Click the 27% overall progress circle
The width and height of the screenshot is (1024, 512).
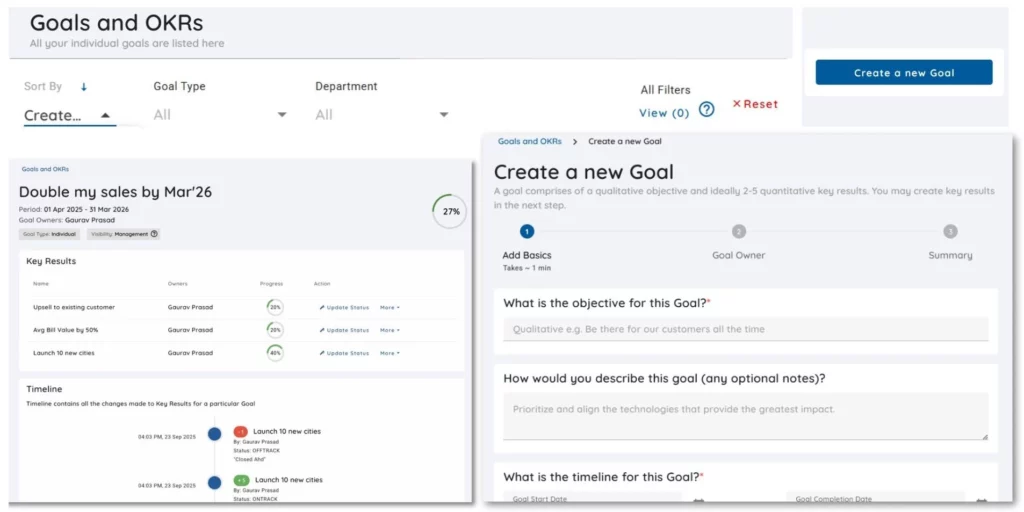(x=451, y=212)
